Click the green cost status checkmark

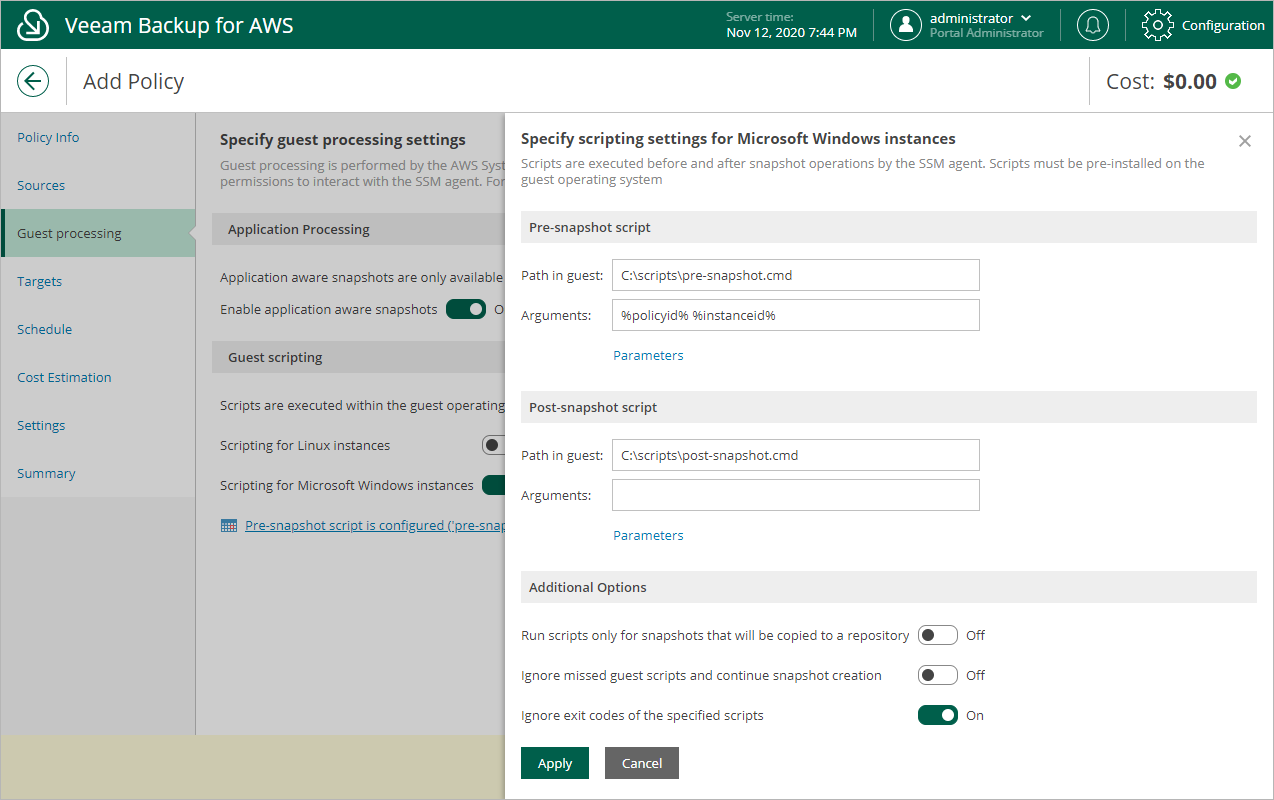click(x=1233, y=81)
